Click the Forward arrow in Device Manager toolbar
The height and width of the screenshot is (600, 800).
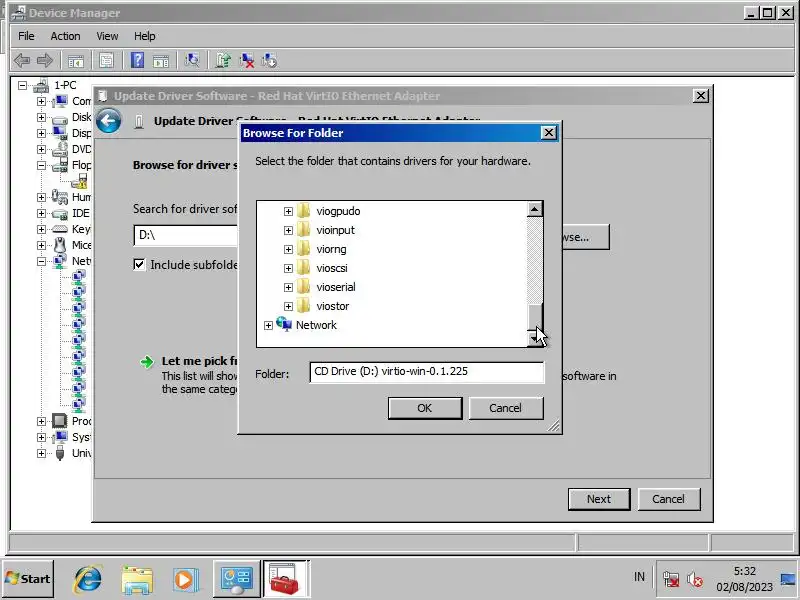pyautogui.click(x=45, y=60)
